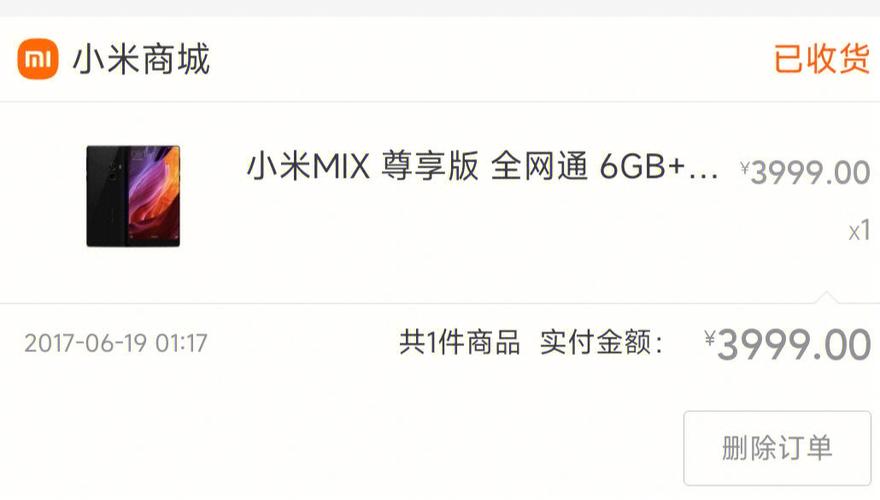Click blank space below the product title
Viewport: 880px width, 500px height.
coord(483,241)
